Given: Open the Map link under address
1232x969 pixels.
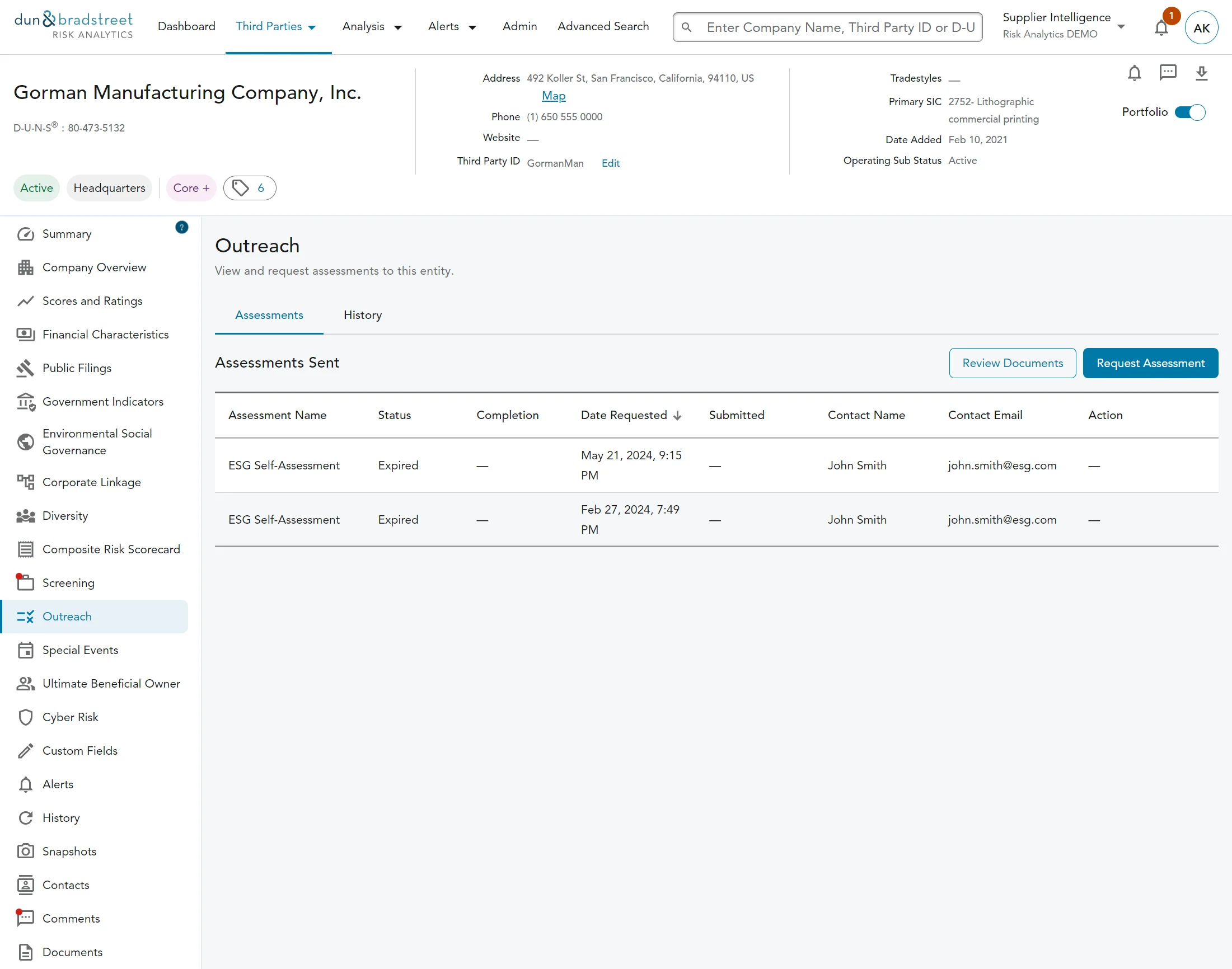Looking at the screenshot, I should click(x=553, y=96).
